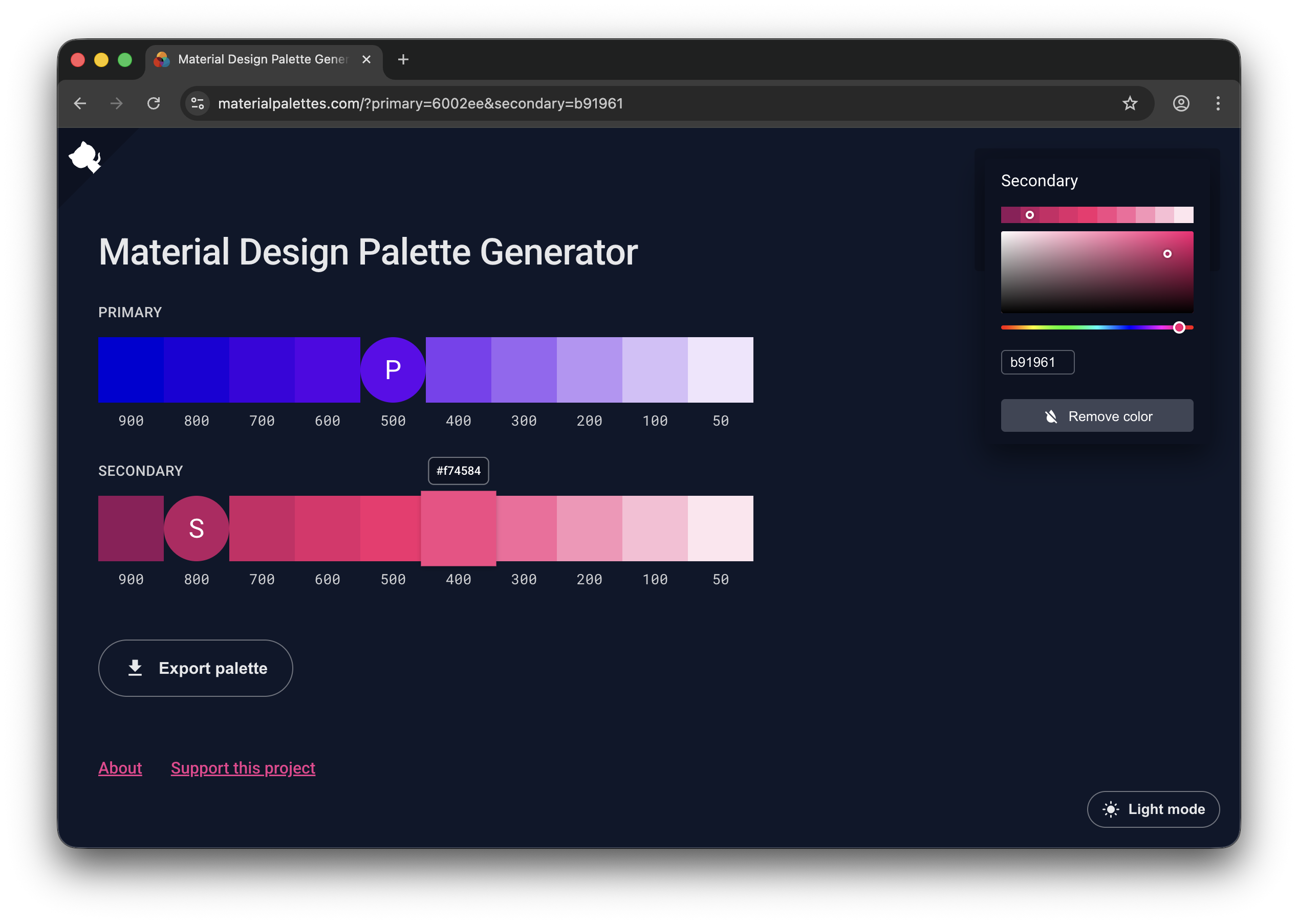Select the secondary color S circle
The width and height of the screenshot is (1298, 924).
197,528
